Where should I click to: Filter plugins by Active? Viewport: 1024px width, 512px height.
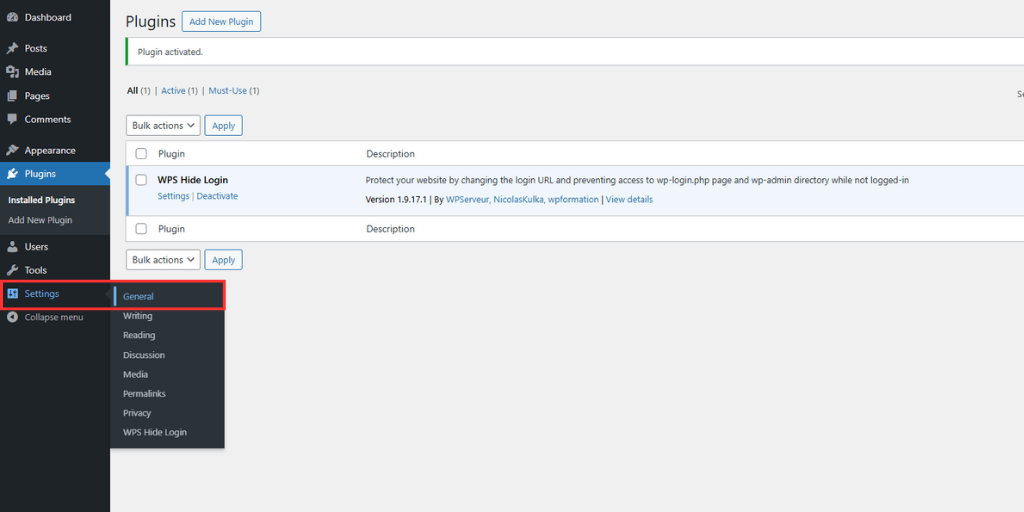[173, 91]
